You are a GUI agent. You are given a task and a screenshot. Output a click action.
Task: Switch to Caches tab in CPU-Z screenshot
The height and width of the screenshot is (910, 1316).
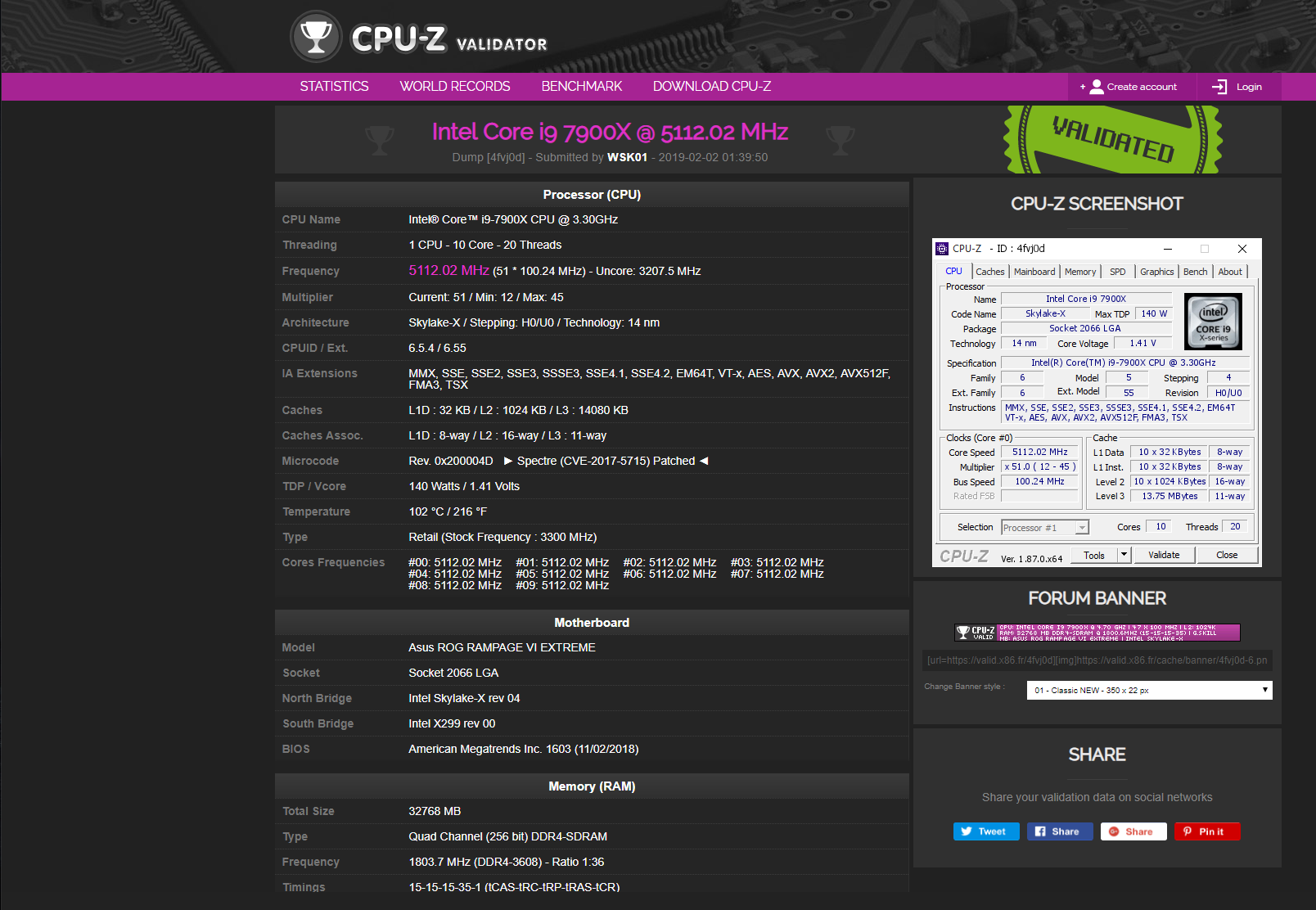990,272
